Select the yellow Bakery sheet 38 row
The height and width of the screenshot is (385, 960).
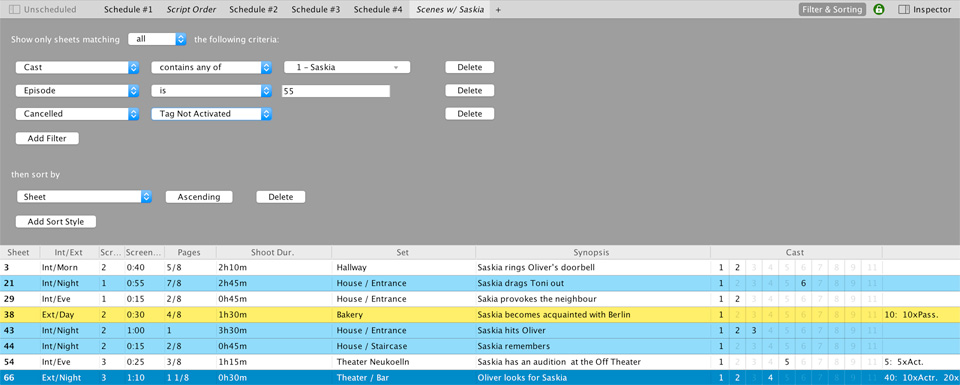[x=480, y=315]
